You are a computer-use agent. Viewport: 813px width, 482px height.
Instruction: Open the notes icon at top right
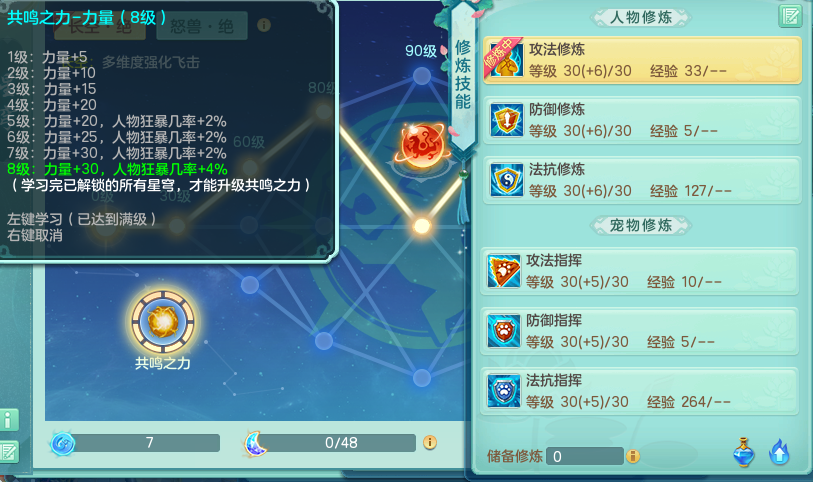click(790, 16)
